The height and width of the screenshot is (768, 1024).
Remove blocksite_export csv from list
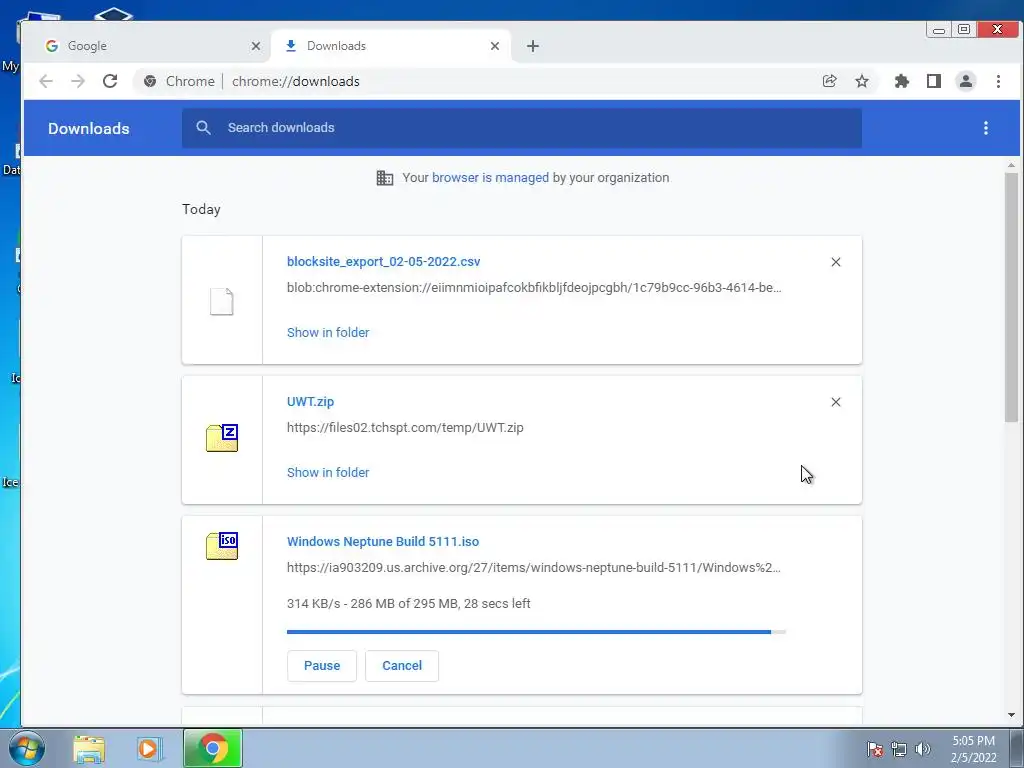click(835, 262)
